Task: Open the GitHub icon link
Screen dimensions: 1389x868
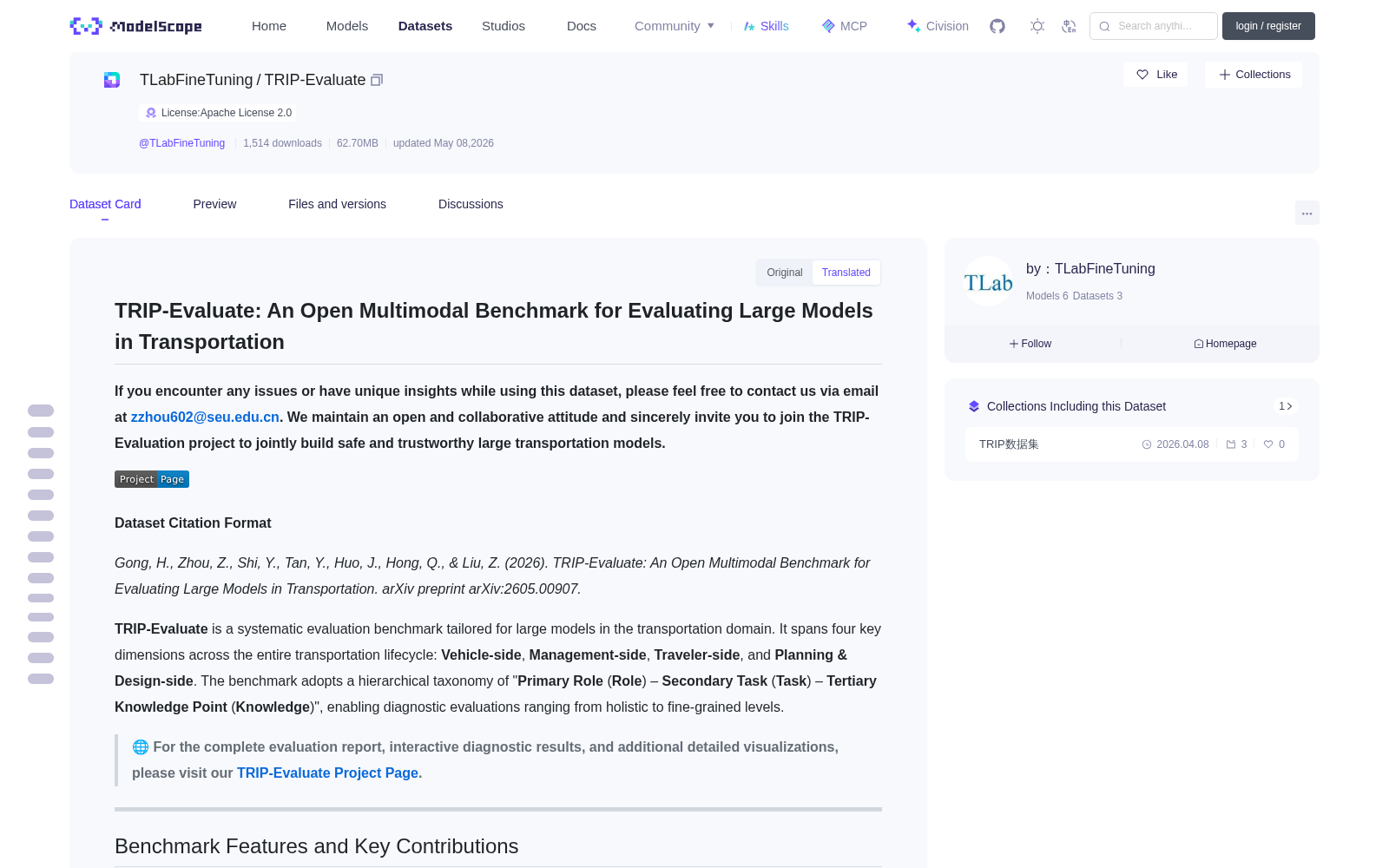Action: click(x=997, y=26)
